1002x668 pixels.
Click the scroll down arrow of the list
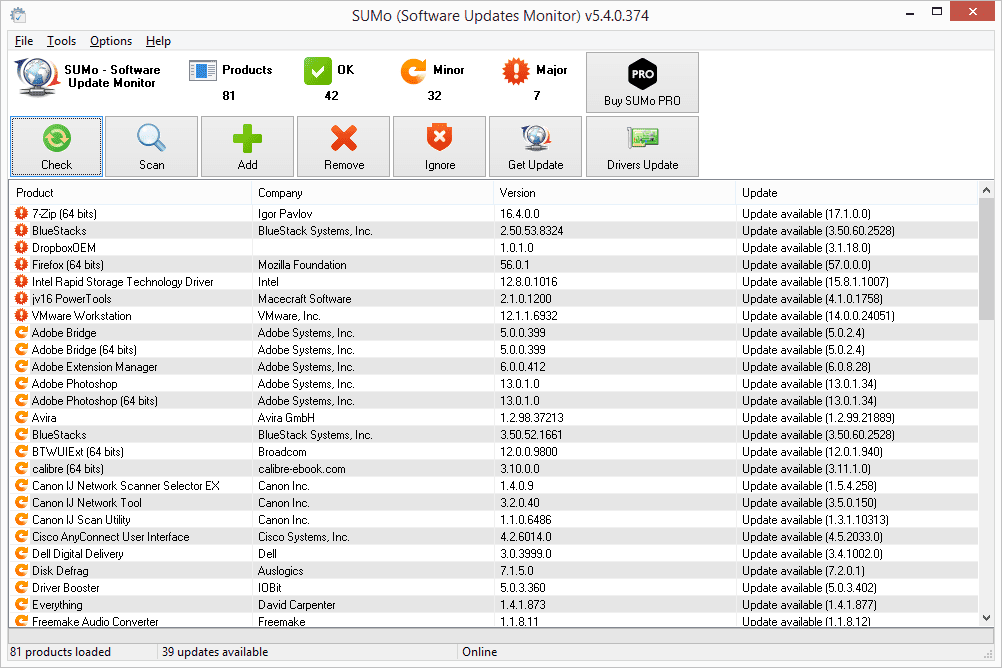[x=986, y=619]
